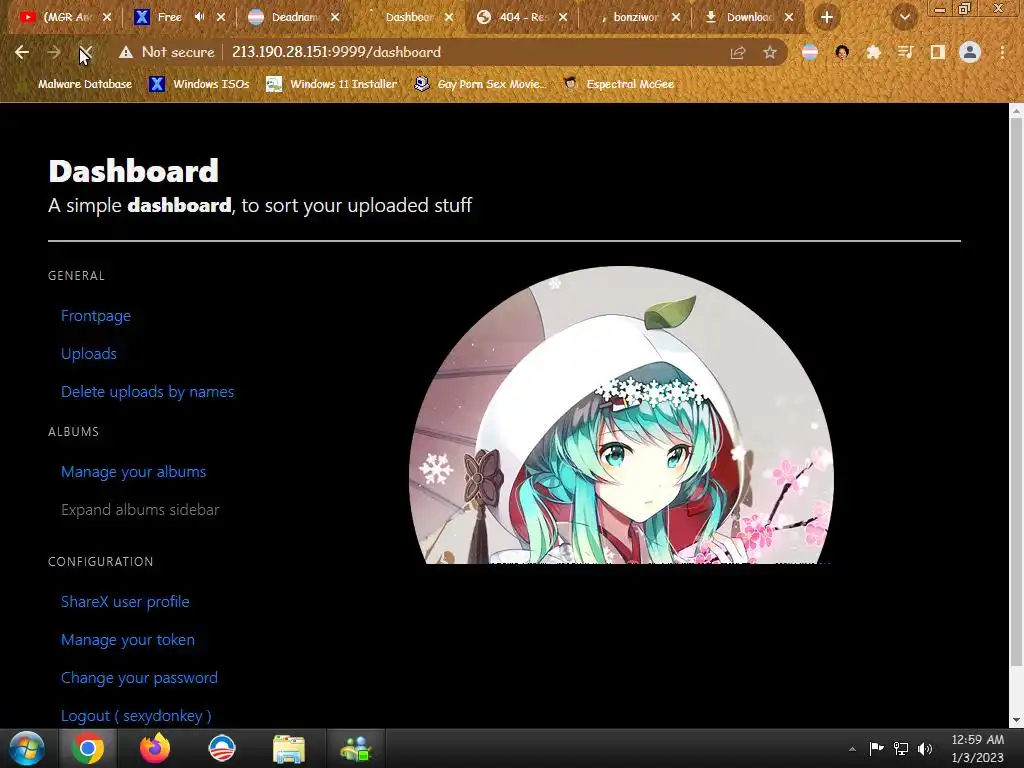Stop loading the page
The height and width of the screenshot is (768, 1024).
(85, 52)
